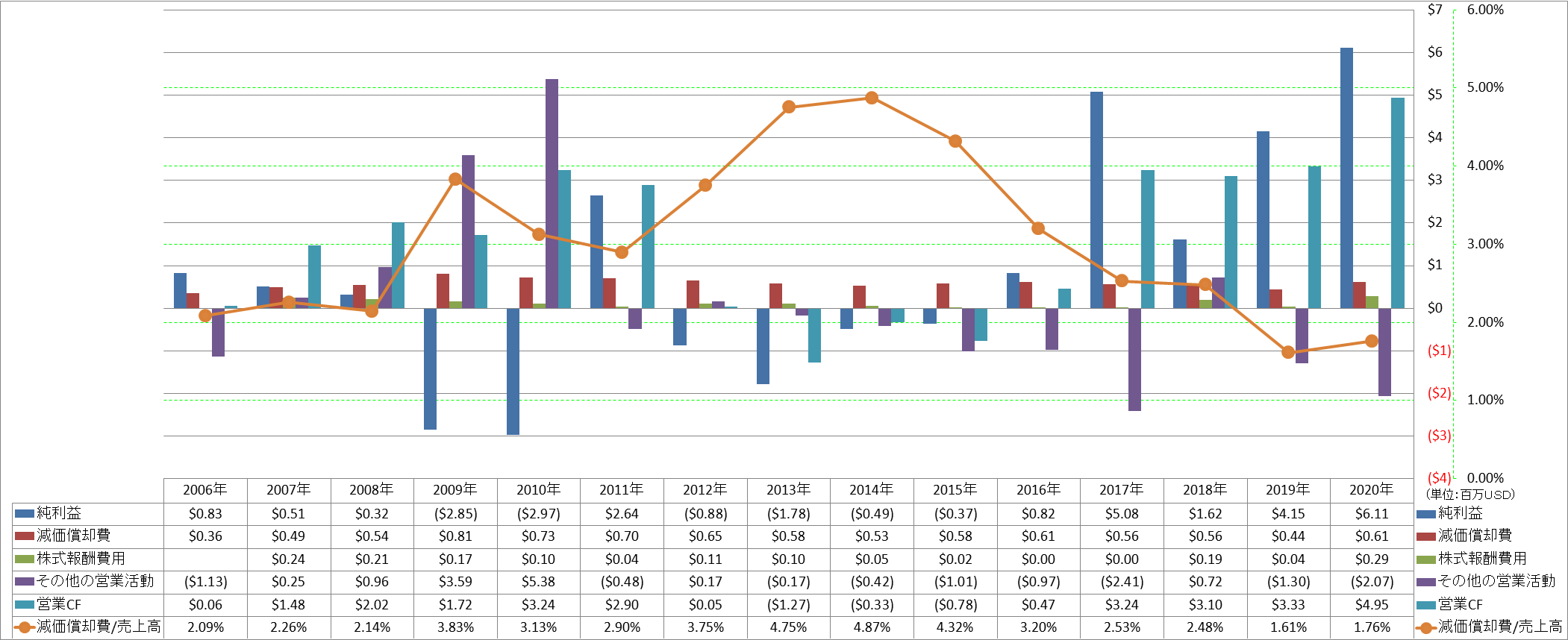1568x640 pixels.
Task: Click the 2020年 teal 営業CF bar
Action: click(x=1397, y=203)
